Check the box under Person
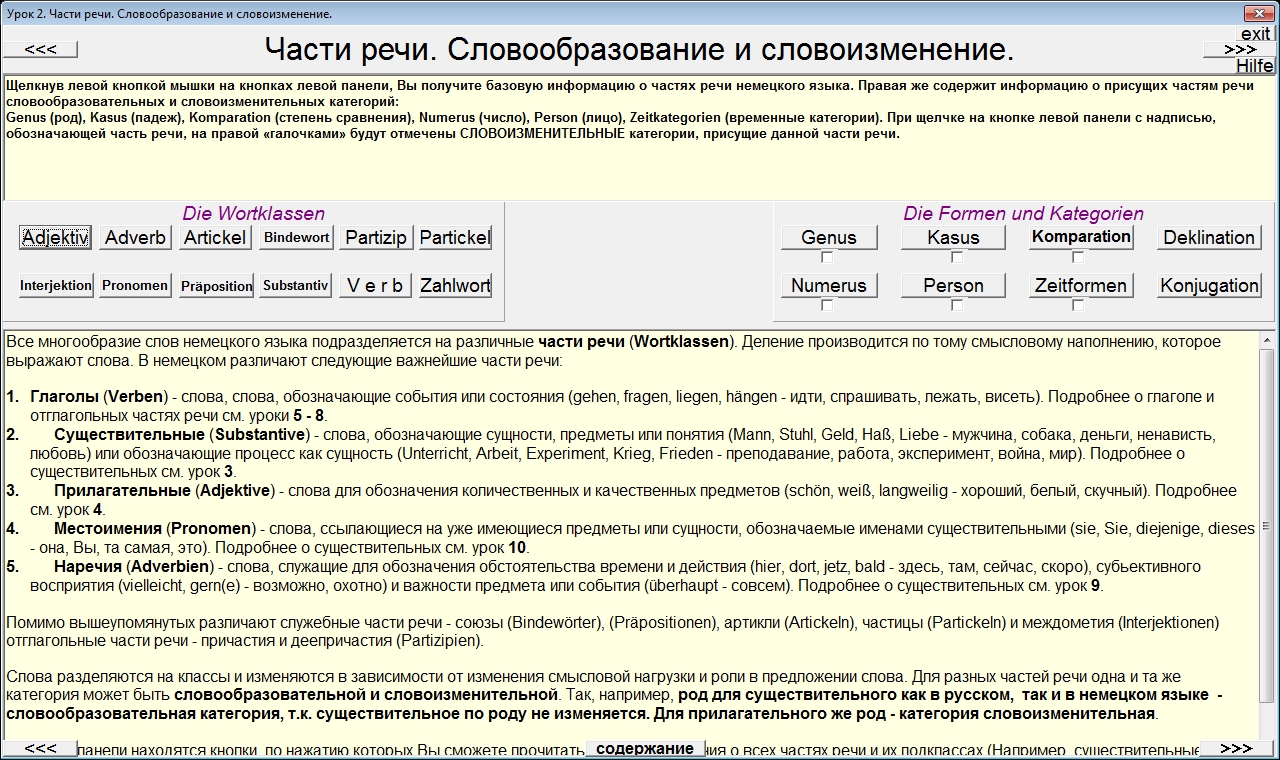Image resolution: width=1280 pixels, height=760 pixels. tap(957, 305)
